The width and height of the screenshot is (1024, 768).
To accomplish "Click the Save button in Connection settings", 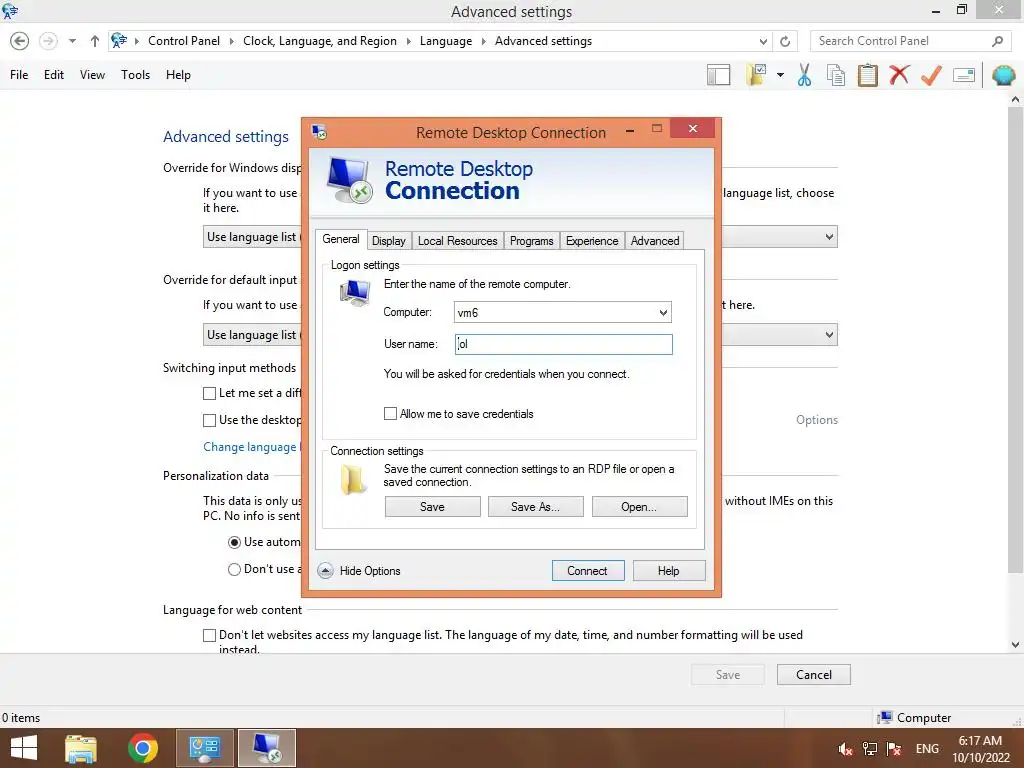I will coord(432,507).
